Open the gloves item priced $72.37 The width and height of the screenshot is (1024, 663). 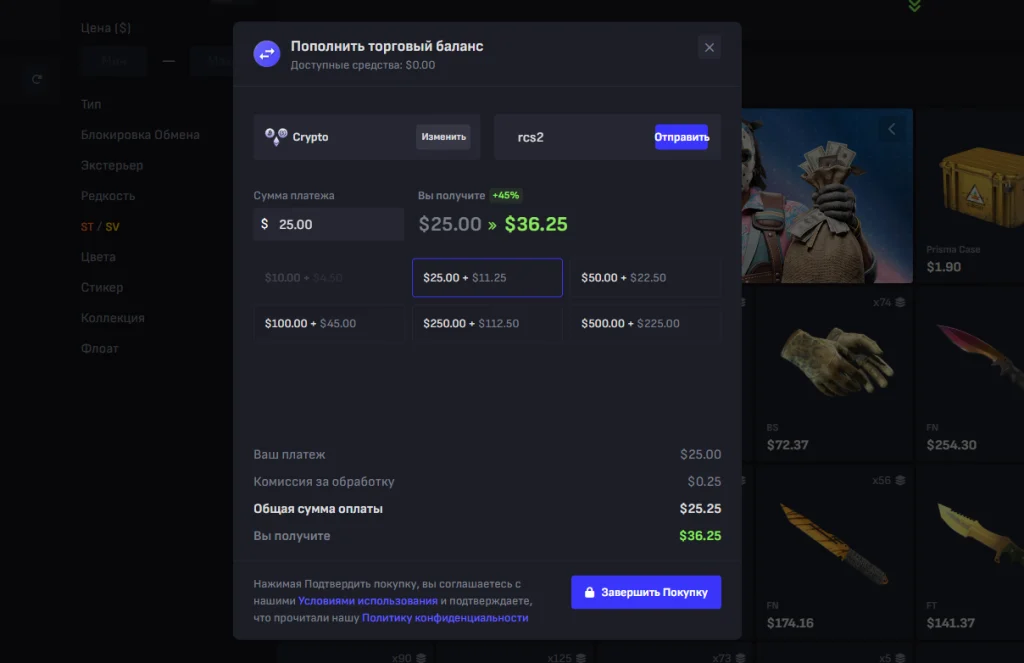click(835, 374)
